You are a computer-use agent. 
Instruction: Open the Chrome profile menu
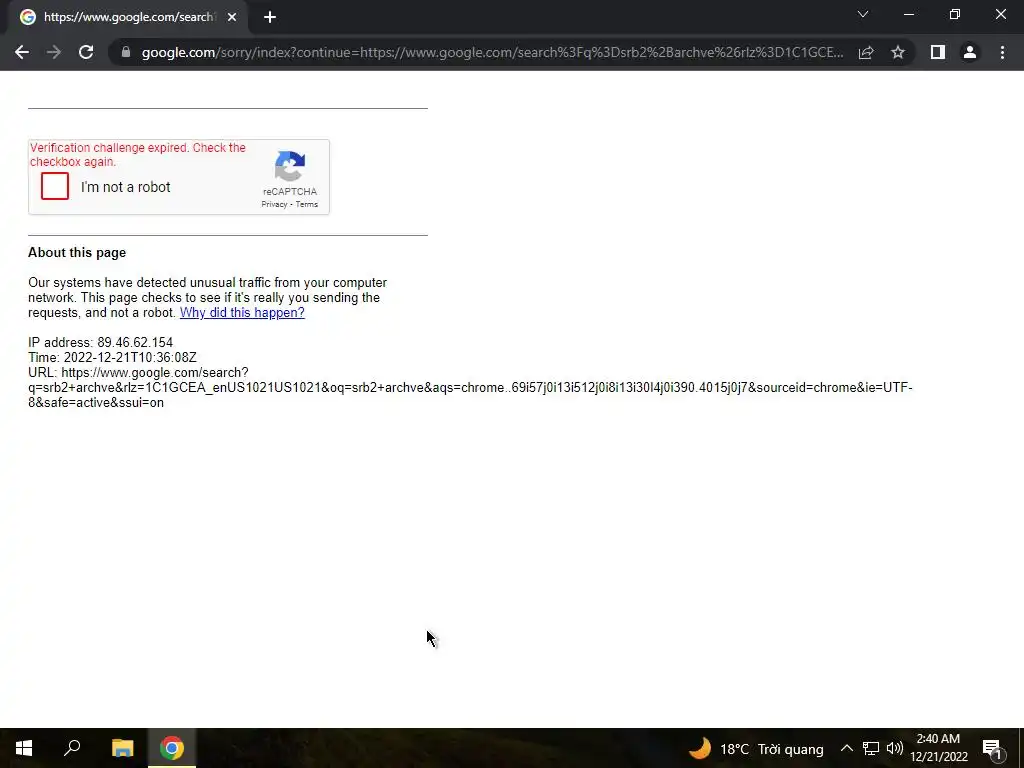click(970, 52)
